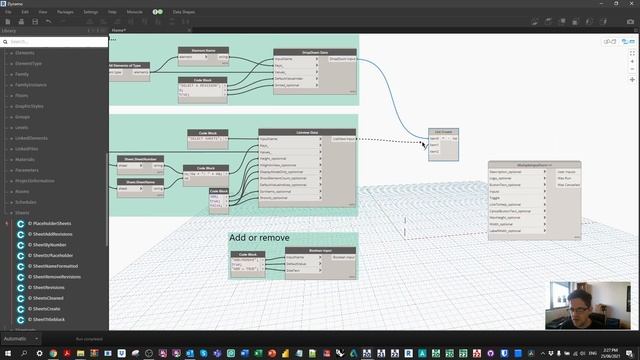Close the Home workspace tab
The width and height of the screenshot is (640, 360).
pos(189,30)
